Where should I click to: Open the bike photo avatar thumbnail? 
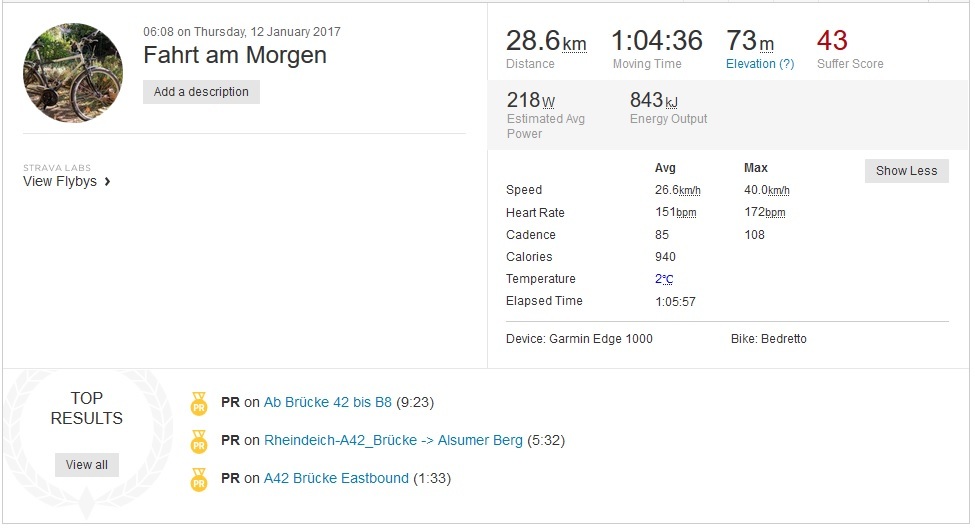coord(73,73)
